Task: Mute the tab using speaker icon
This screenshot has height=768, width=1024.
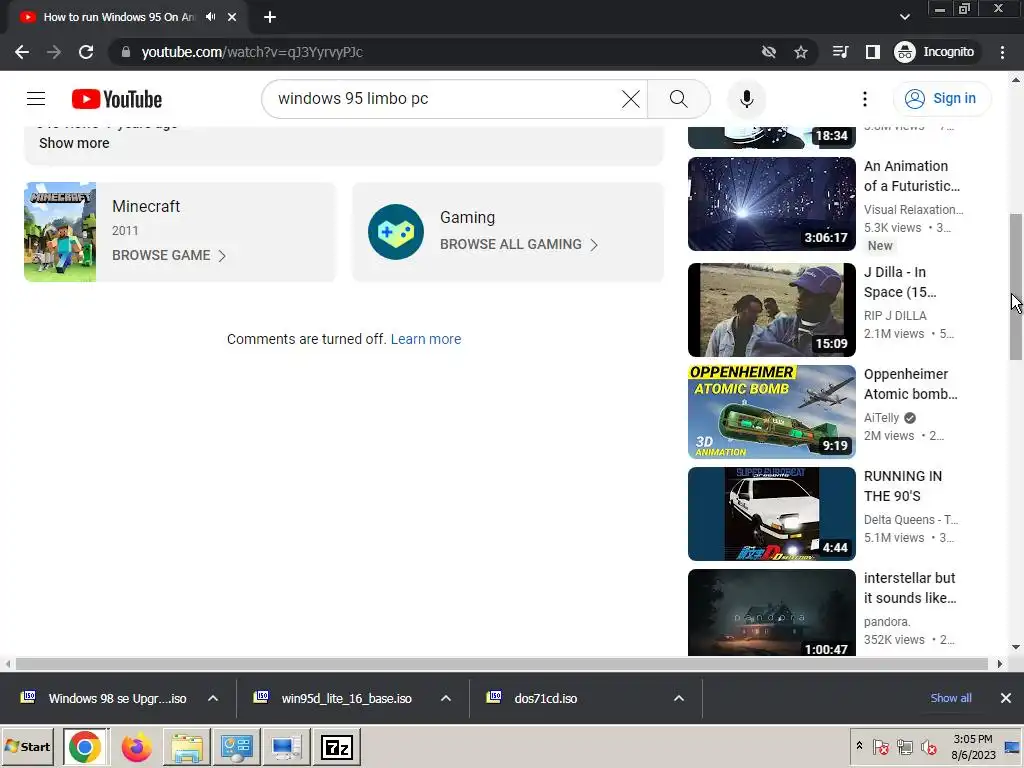Action: tap(210, 17)
